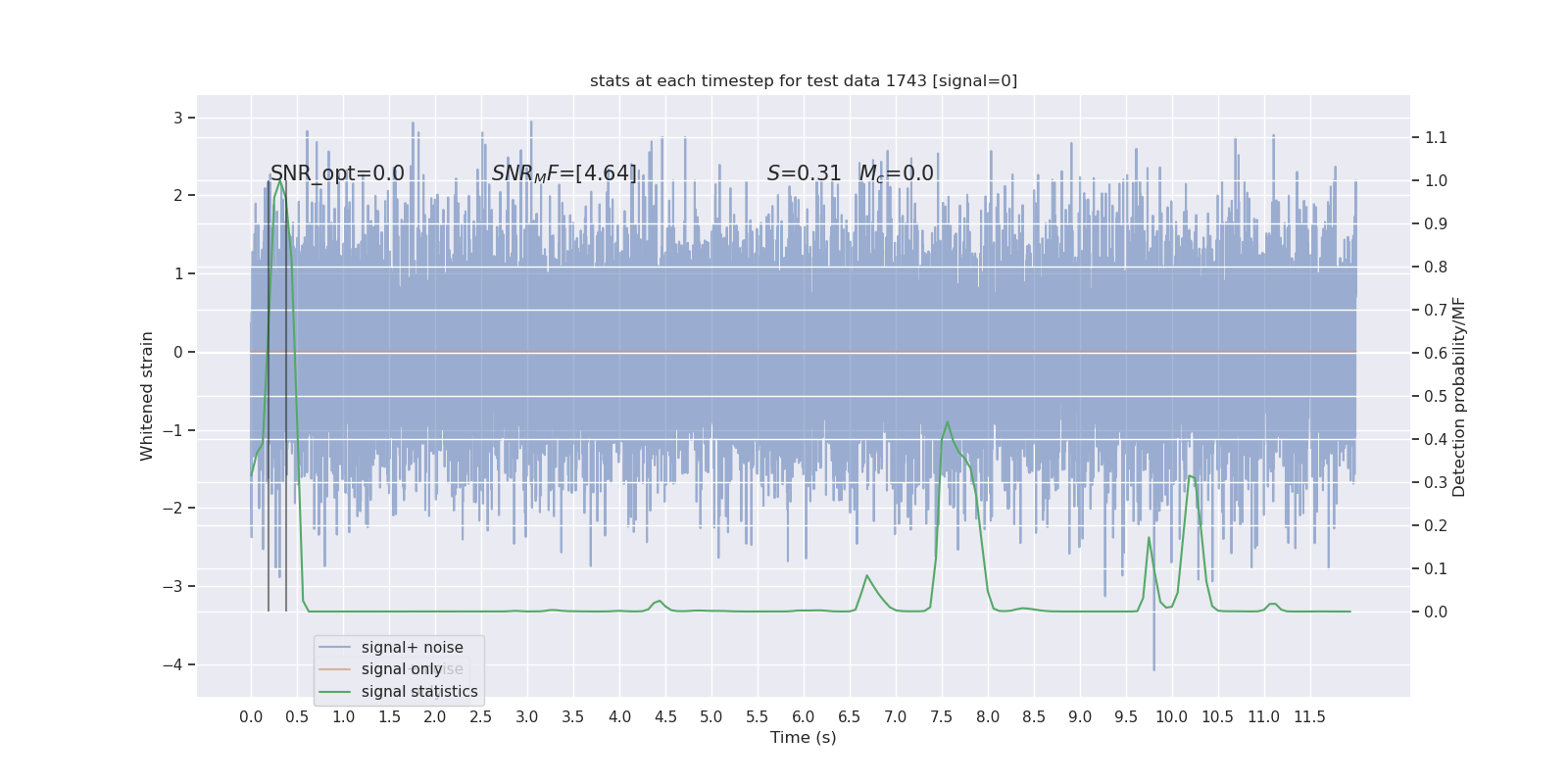Click the 0.5 tick on the probability axis

1436,397
